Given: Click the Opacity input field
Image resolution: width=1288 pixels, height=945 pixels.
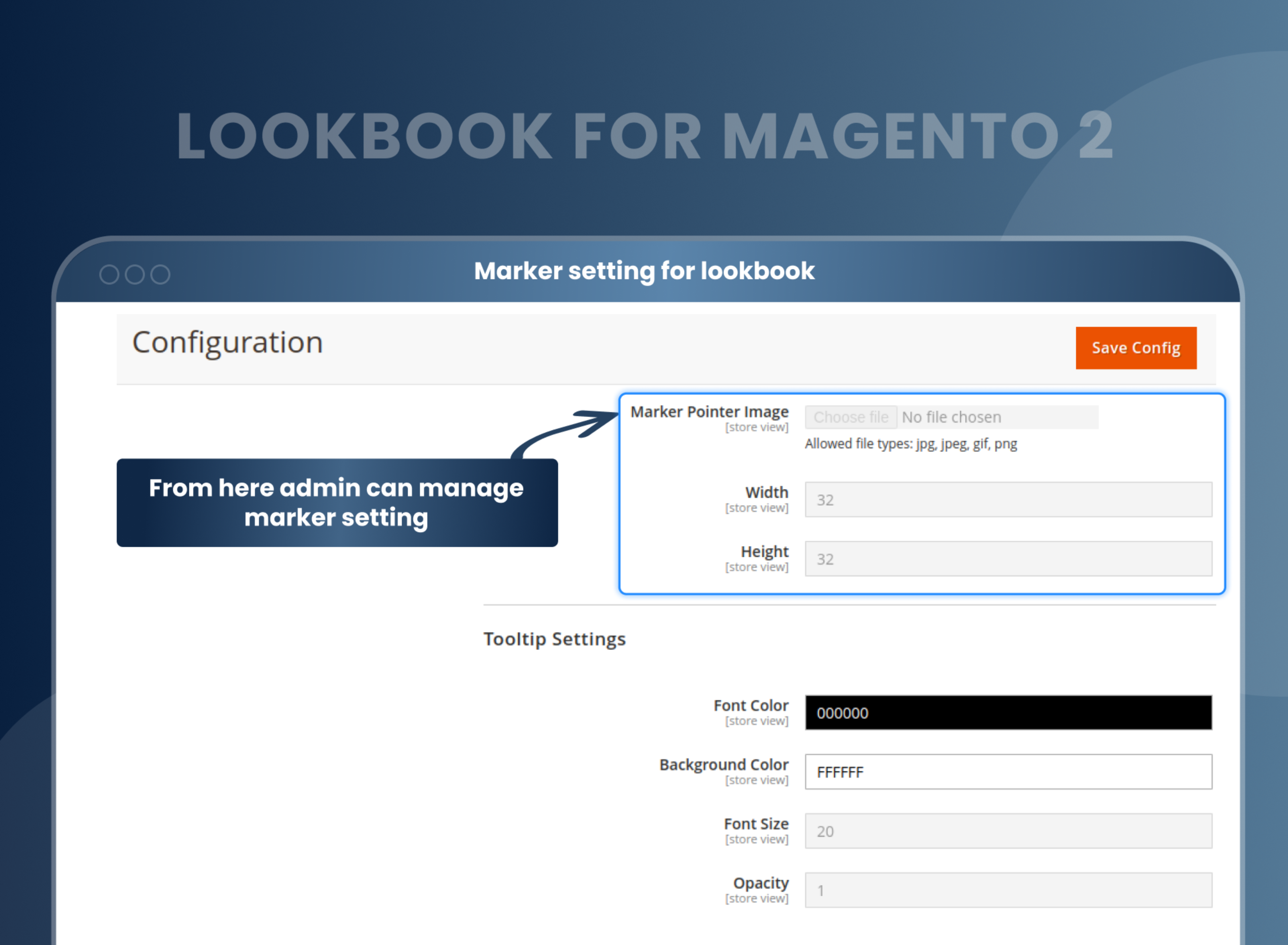Looking at the screenshot, I should 1008,890.
